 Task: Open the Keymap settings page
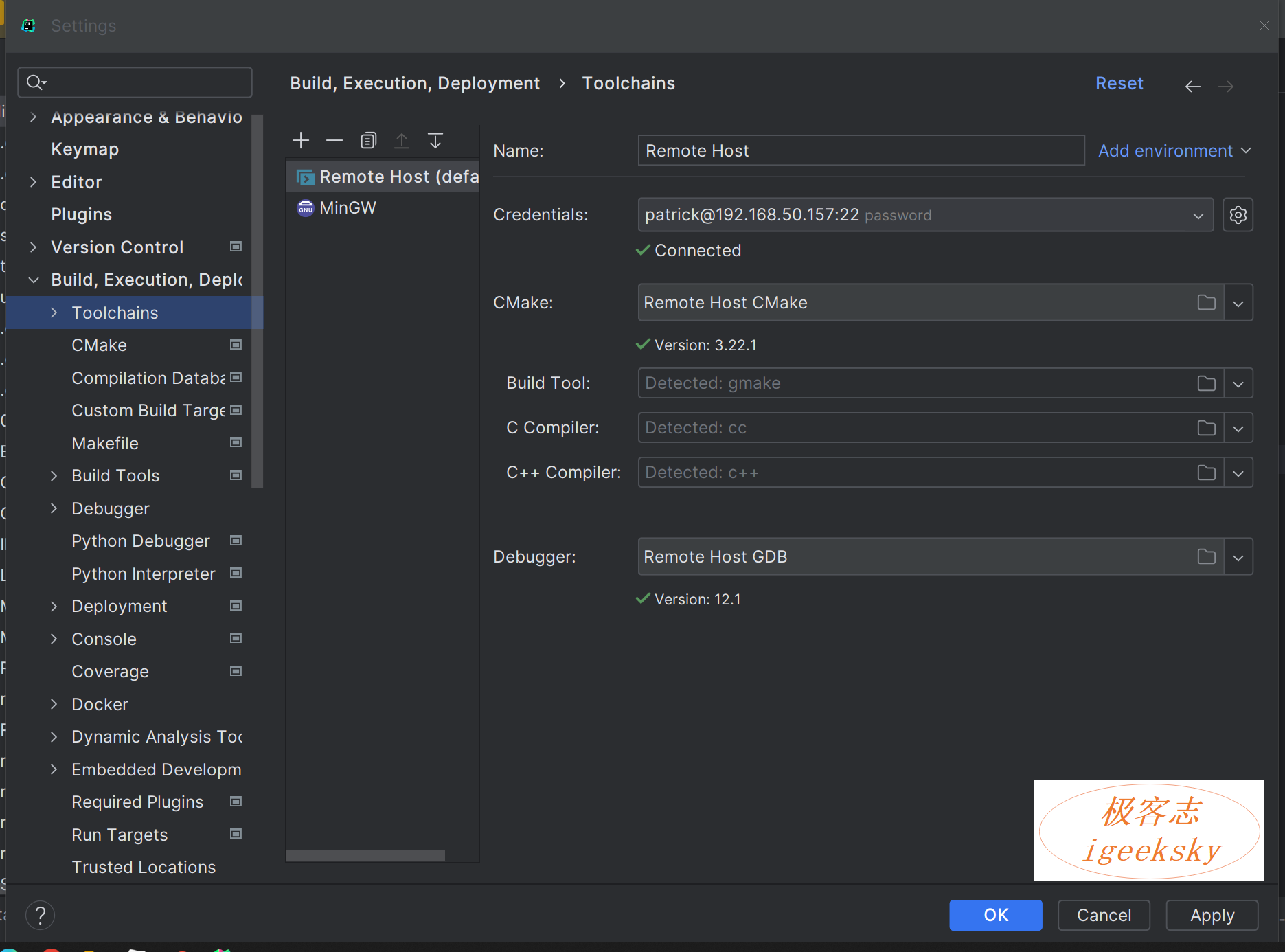85,150
